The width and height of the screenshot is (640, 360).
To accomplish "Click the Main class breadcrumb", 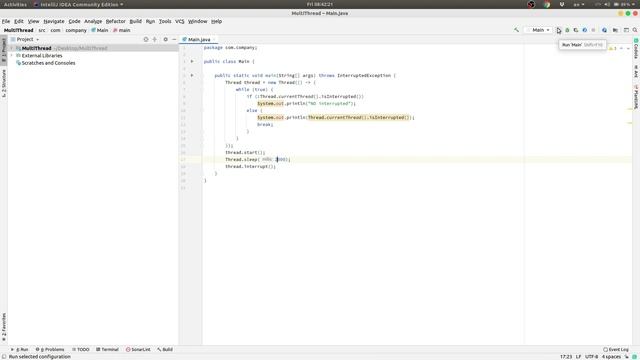I will (100, 30).
